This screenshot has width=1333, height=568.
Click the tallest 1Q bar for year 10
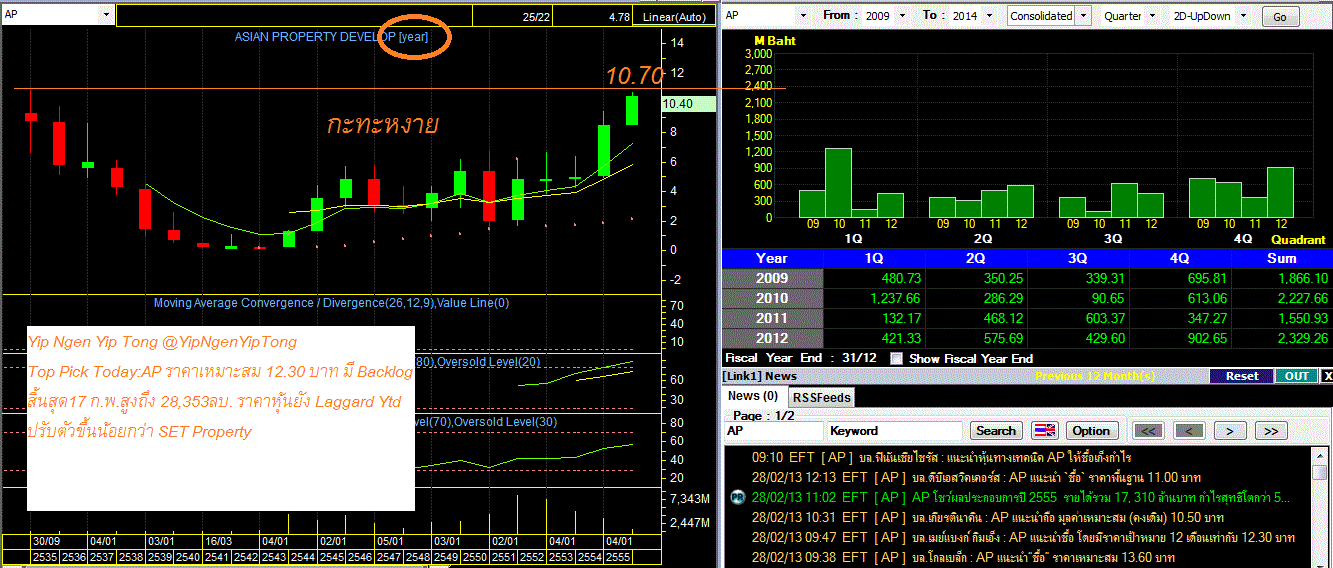(838, 183)
